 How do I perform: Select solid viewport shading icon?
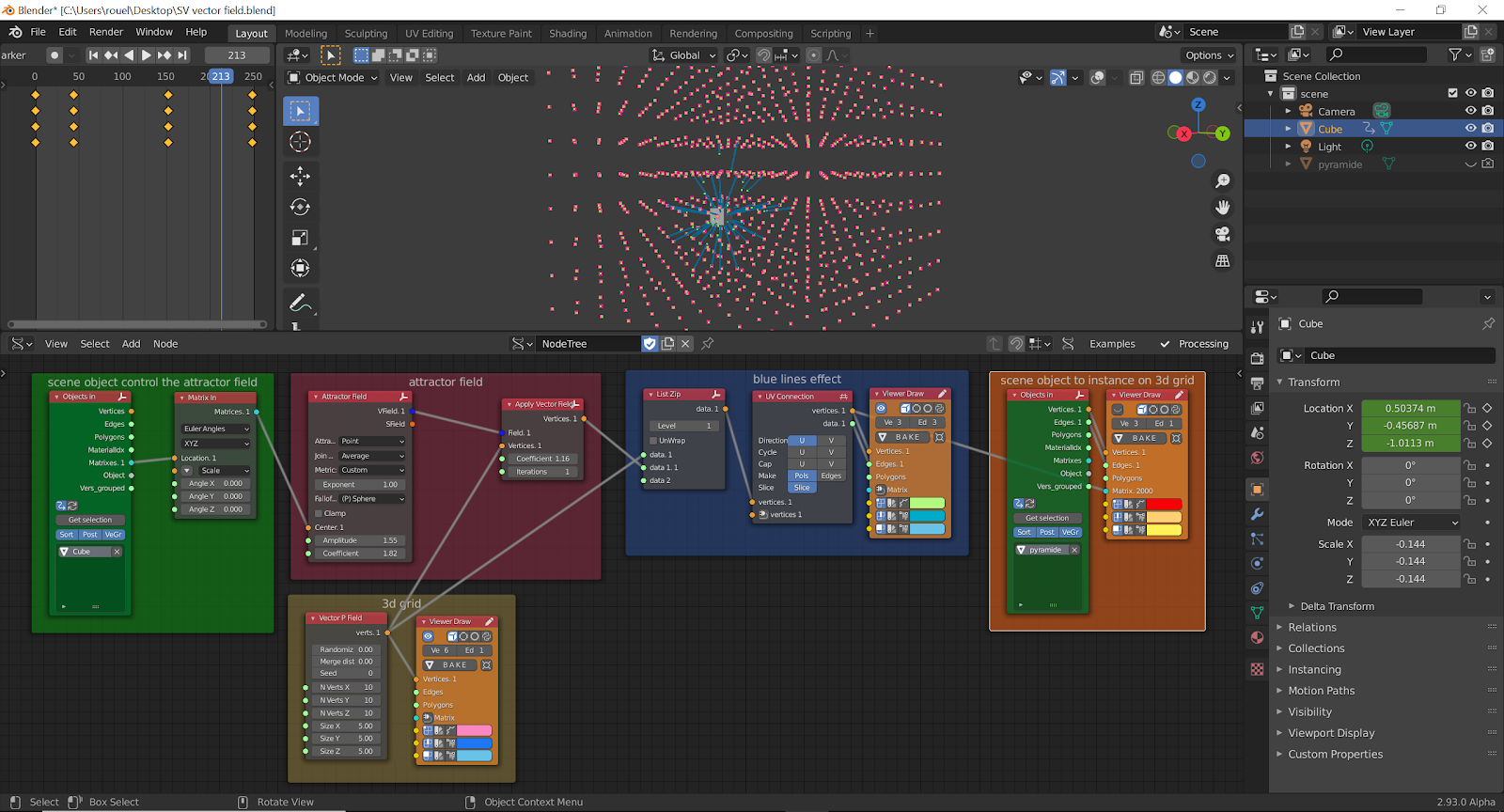tap(1175, 78)
